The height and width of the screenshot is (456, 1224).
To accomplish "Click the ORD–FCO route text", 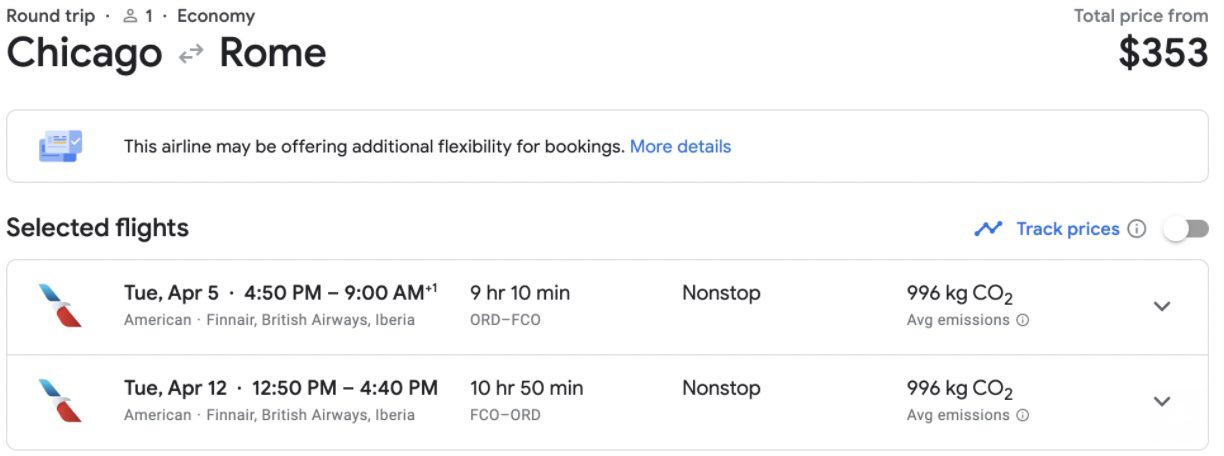I will coord(505,320).
